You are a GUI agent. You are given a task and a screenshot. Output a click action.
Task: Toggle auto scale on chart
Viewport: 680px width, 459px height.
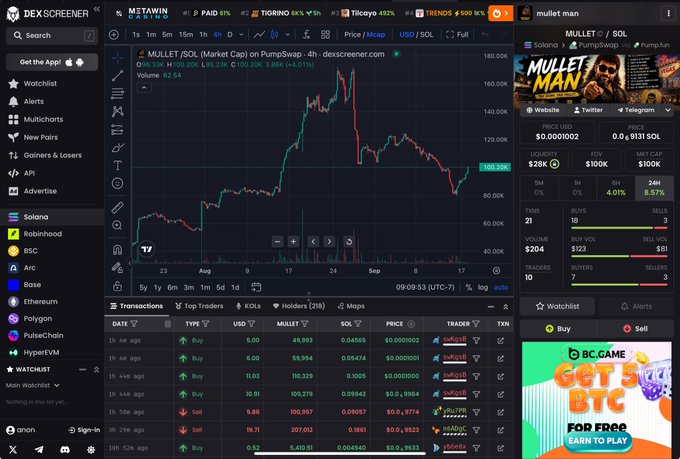[501, 287]
